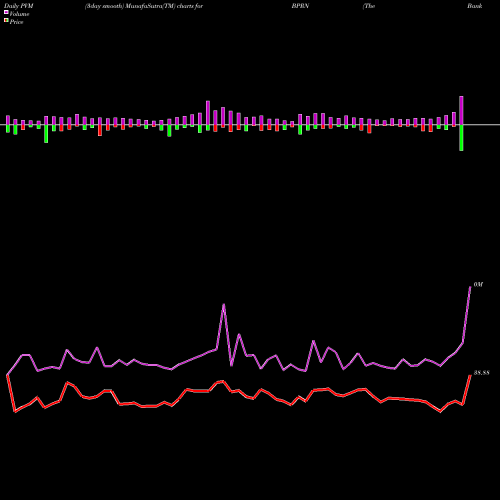Image resolution: width=500 pixels, height=500 pixels.
Task: Click the Volume legend color swatch
Action: [x=6, y=12]
